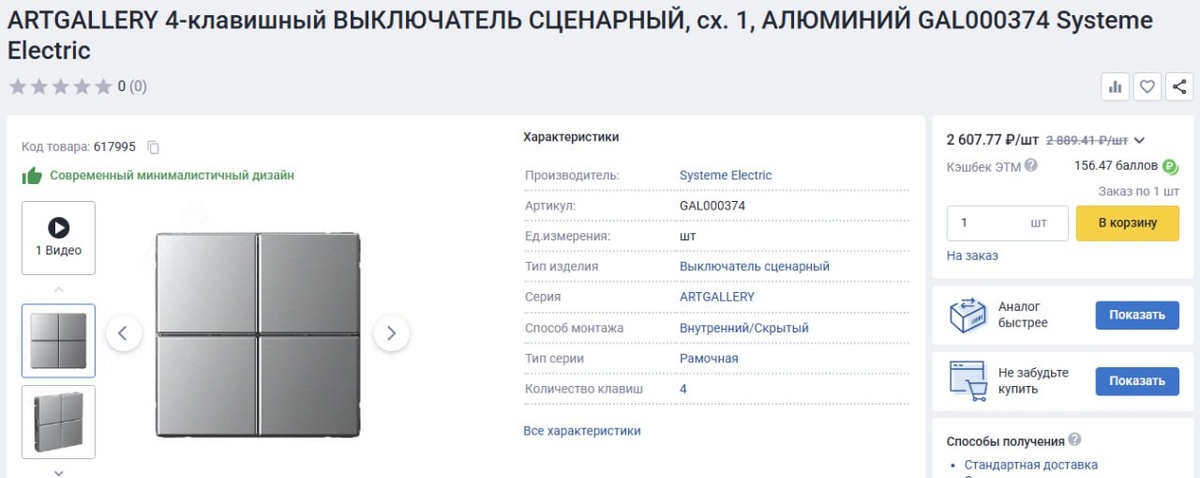
Task: Show previous product image with left arrow
Action: (x=123, y=333)
